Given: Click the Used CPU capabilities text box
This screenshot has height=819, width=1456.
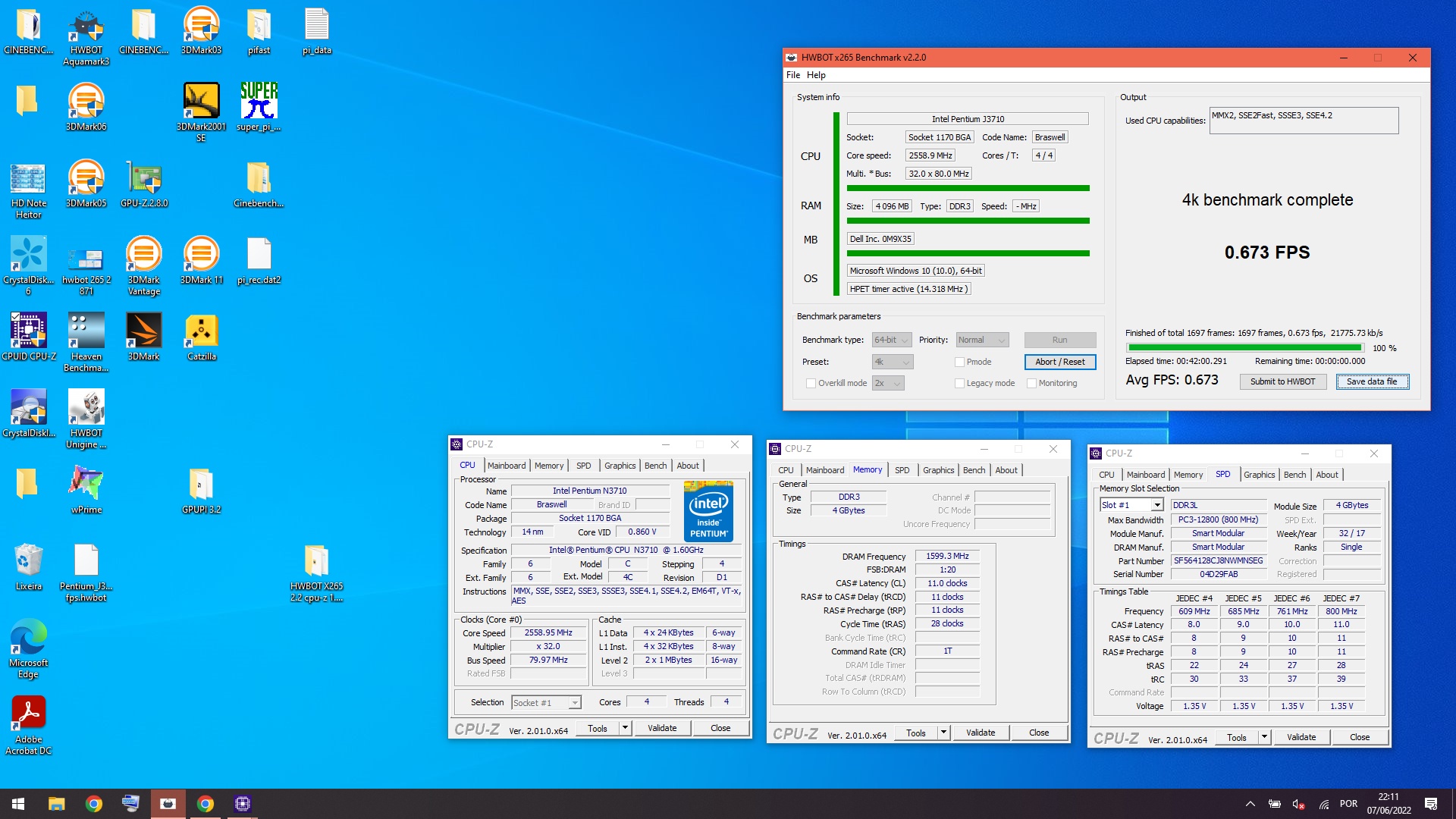Looking at the screenshot, I should point(1304,121).
